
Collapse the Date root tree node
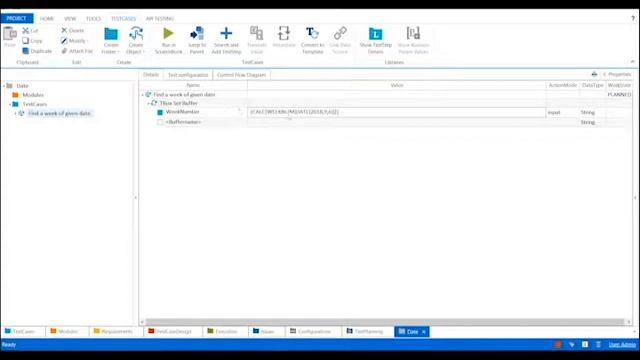coord(4,86)
